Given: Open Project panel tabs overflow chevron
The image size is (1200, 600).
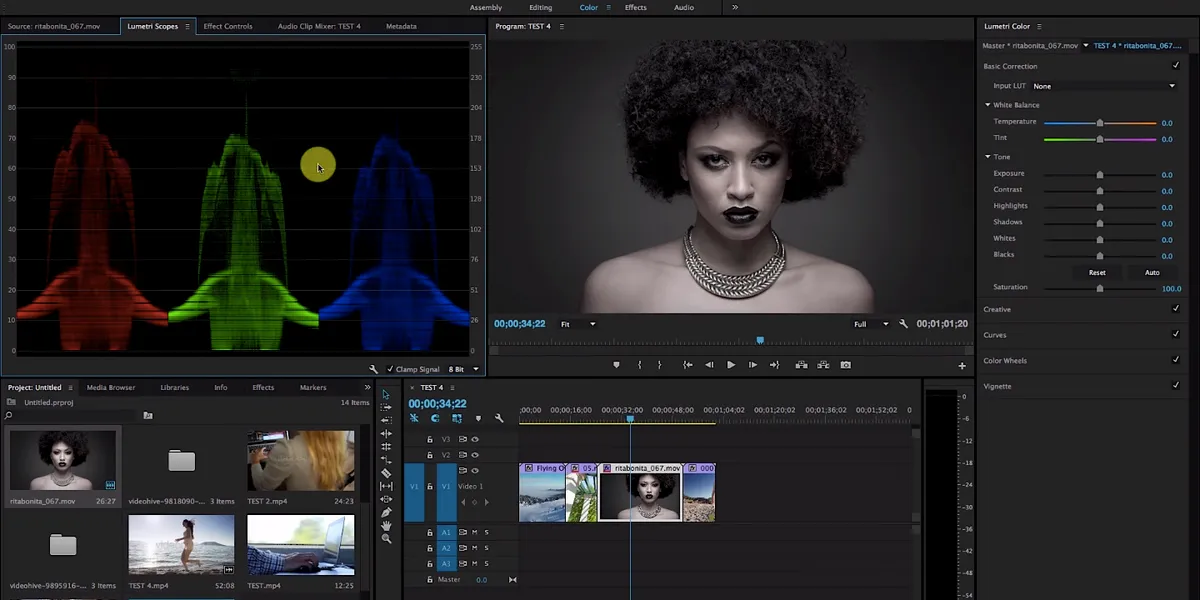Looking at the screenshot, I should tap(367, 387).
